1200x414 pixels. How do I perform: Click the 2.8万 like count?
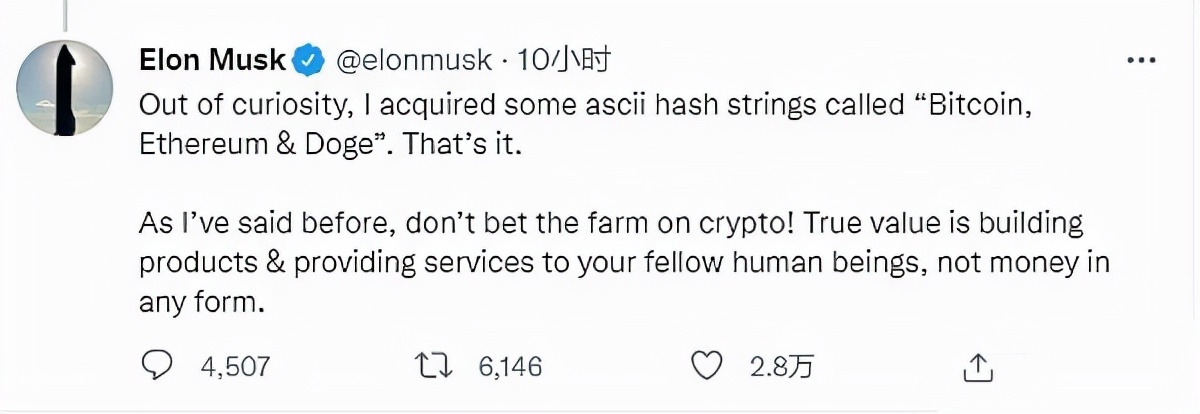coord(782,367)
